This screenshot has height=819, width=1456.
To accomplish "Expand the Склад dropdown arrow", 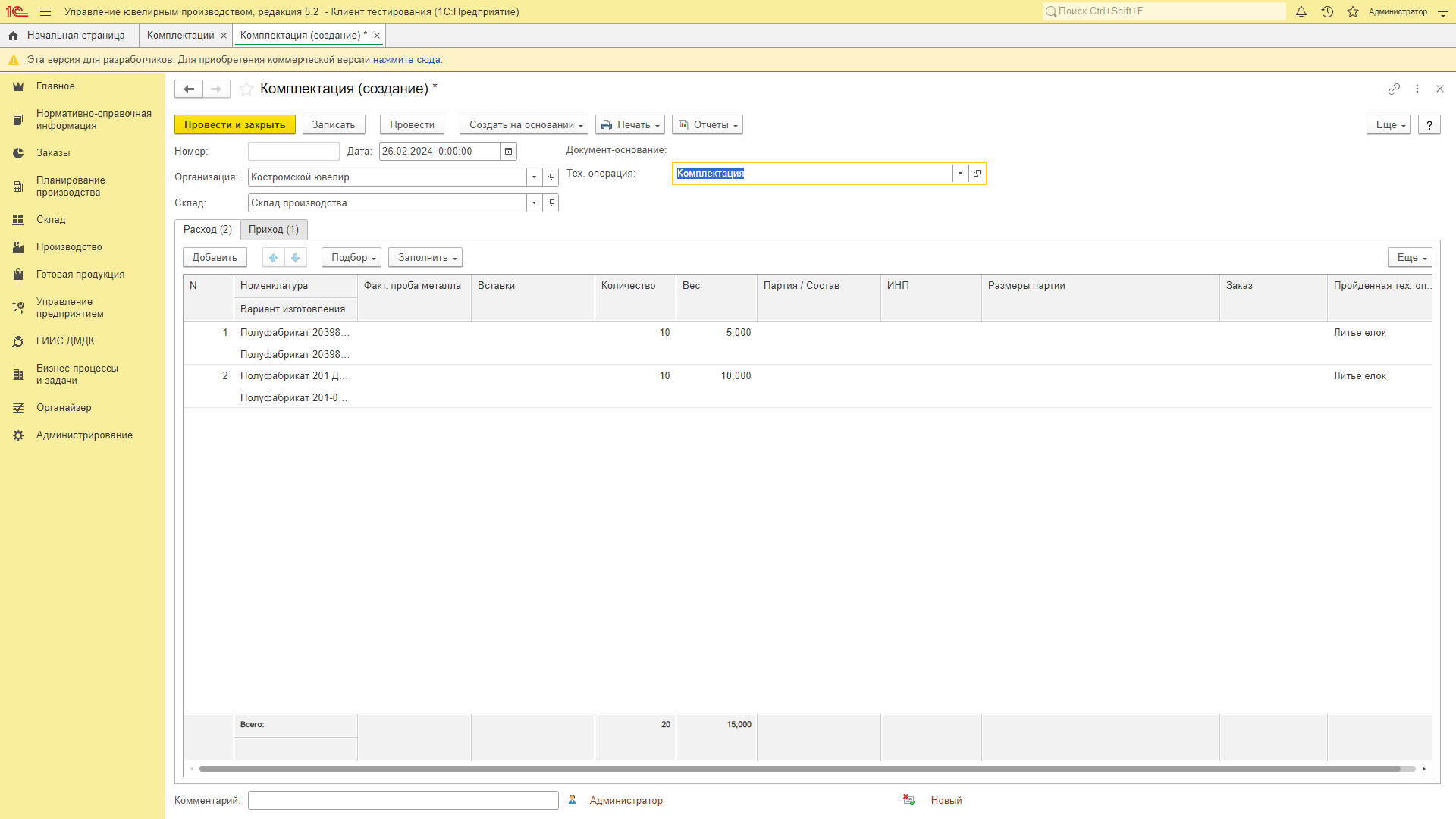I will (535, 203).
